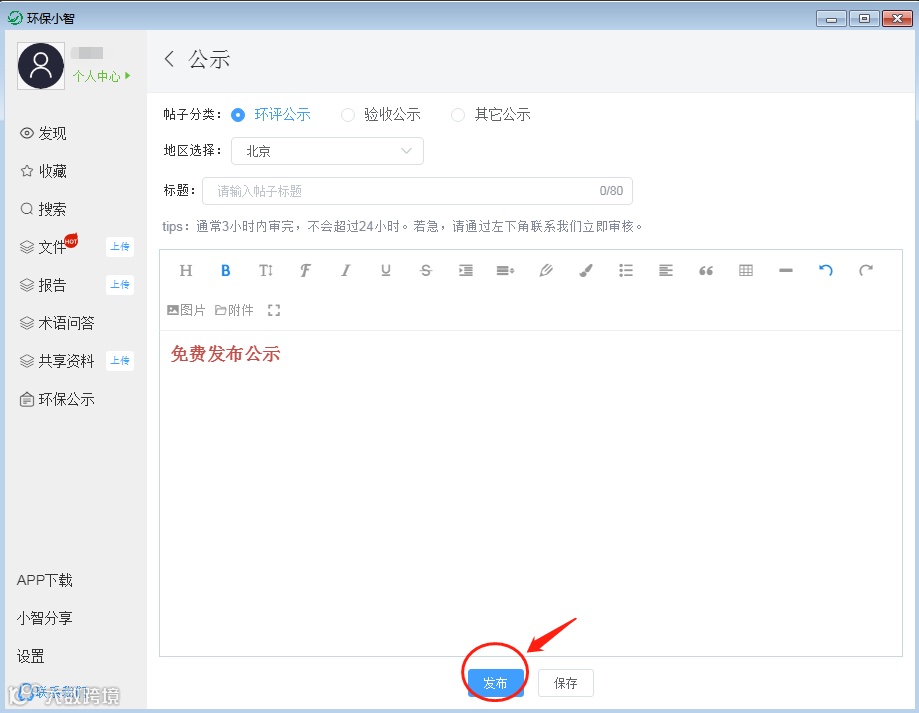This screenshot has width=919, height=713.
Task: Click the indent tool icon
Action: [465, 270]
